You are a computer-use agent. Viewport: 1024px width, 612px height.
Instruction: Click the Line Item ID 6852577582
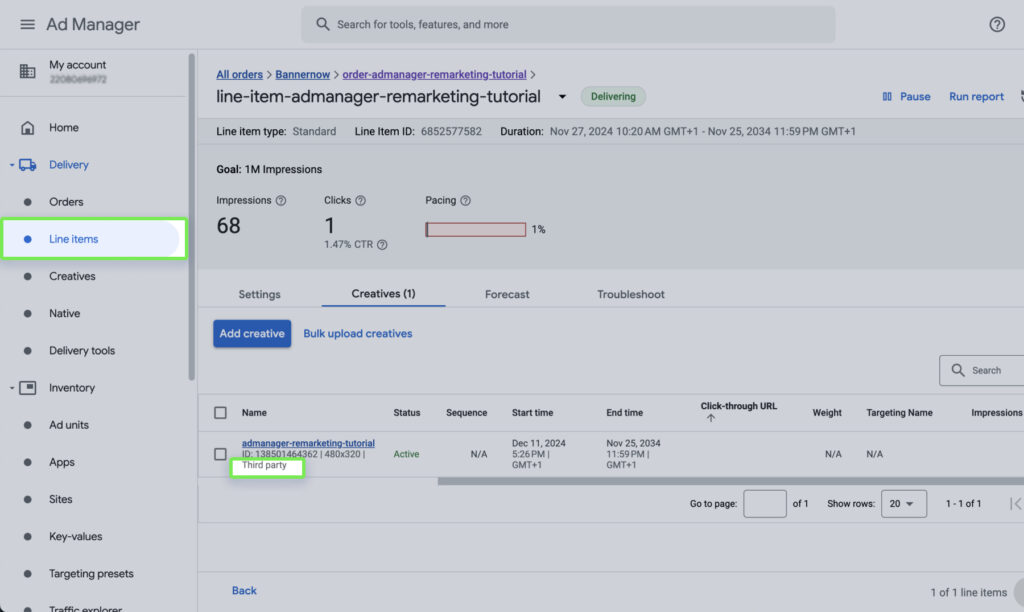pos(451,131)
